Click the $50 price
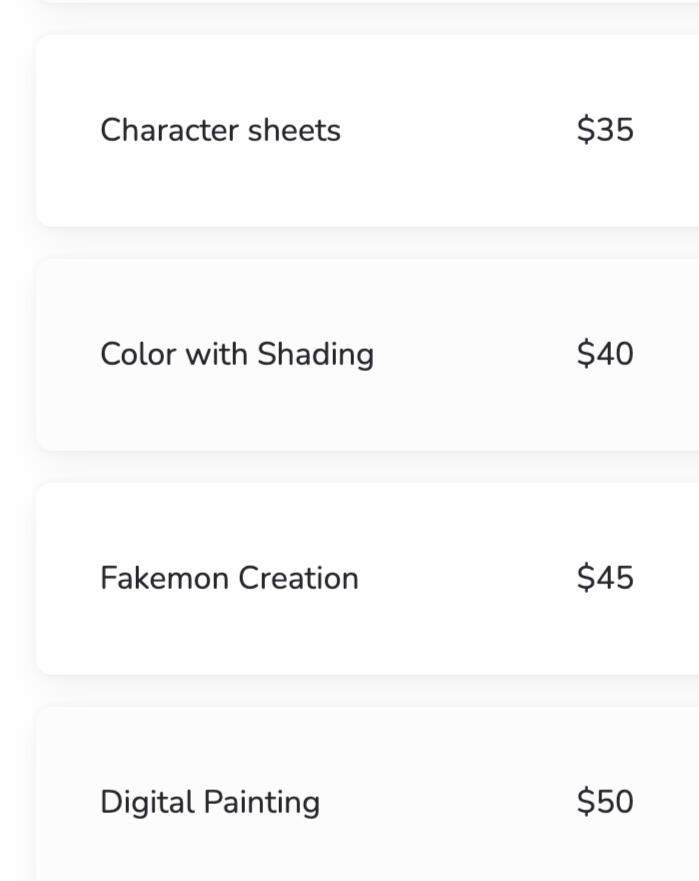This screenshot has height=881, width=699. (605, 801)
